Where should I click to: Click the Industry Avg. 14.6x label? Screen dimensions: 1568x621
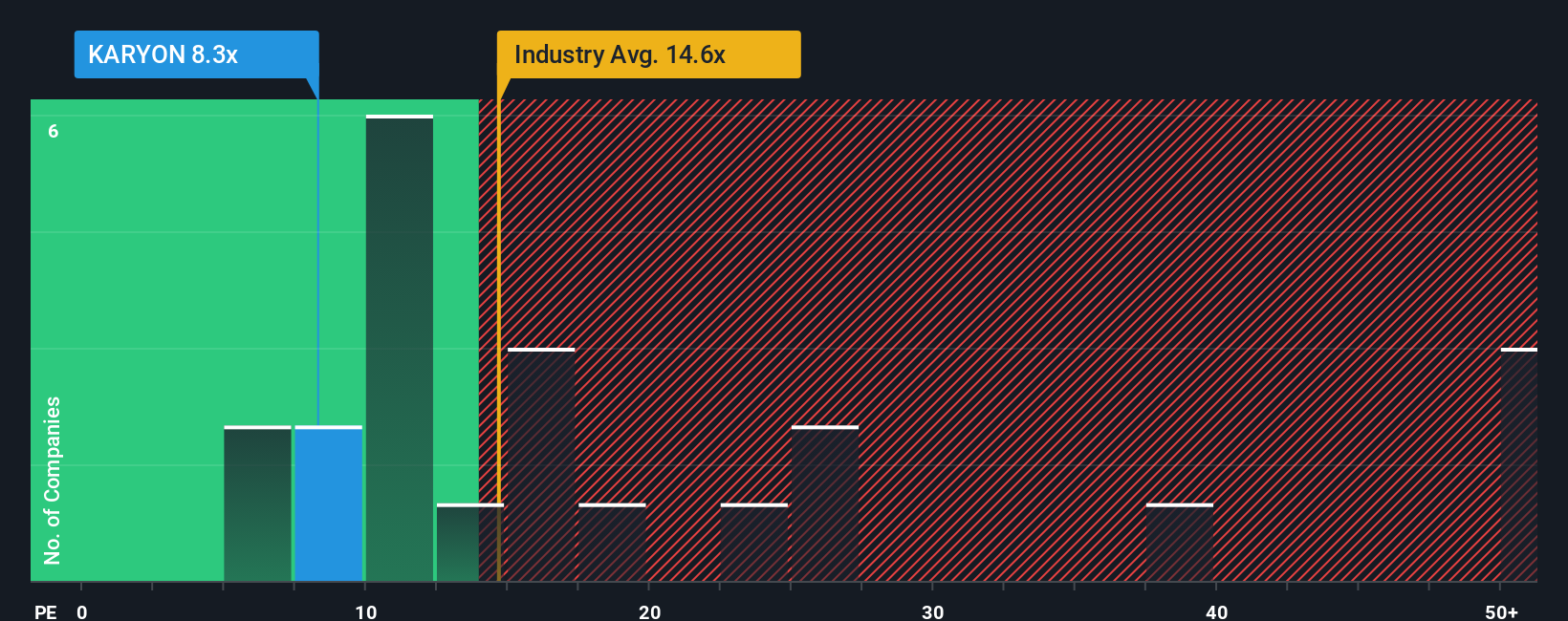coord(648,54)
